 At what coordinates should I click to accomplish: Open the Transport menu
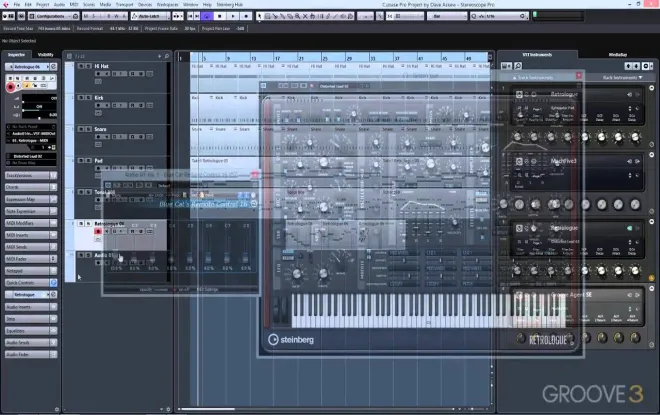[x=124, y=5]
